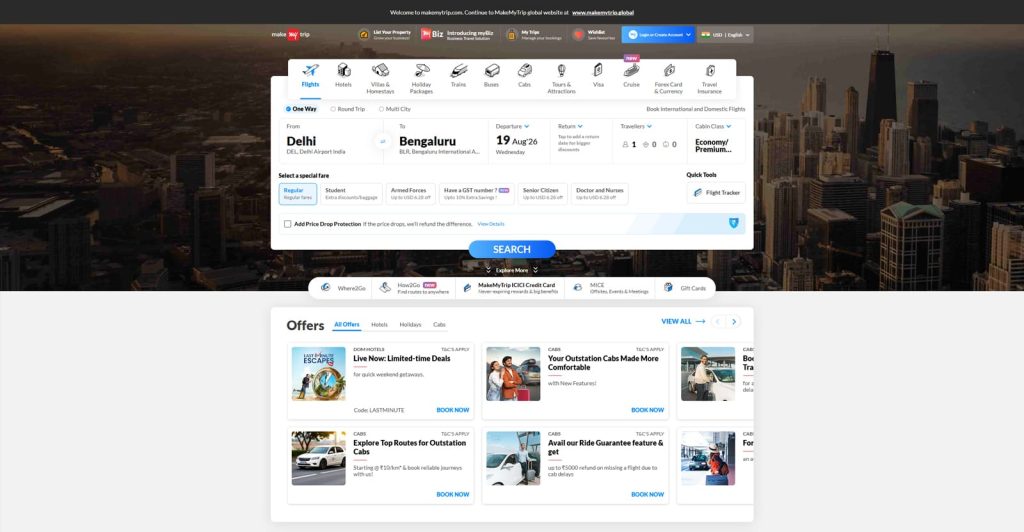This screenshot has height=532, width=1024.
Task: Open the How2Go route finder
Action: tap(415, 288)
